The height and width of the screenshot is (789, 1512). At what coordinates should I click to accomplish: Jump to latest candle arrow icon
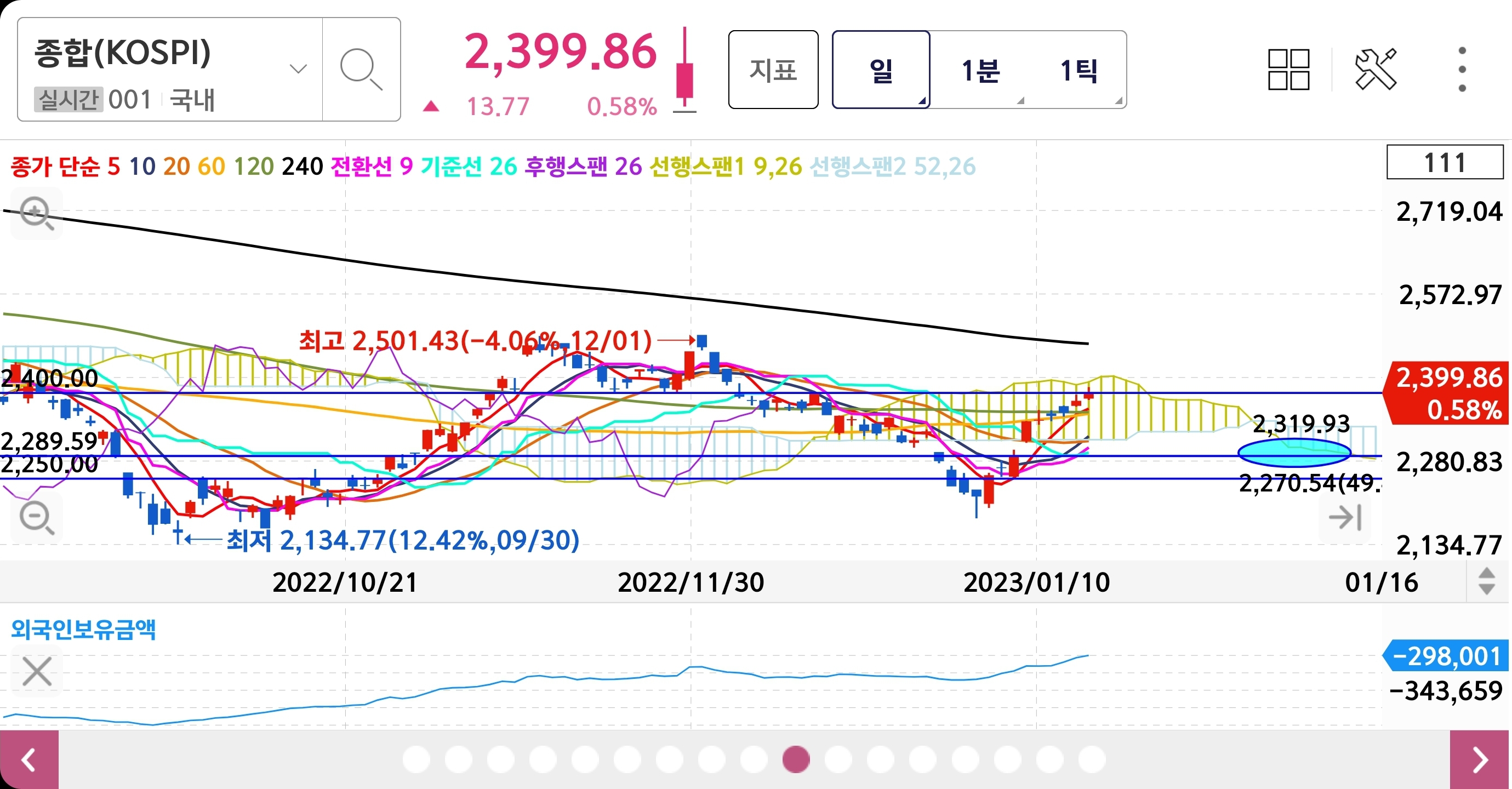(1344, 518)
